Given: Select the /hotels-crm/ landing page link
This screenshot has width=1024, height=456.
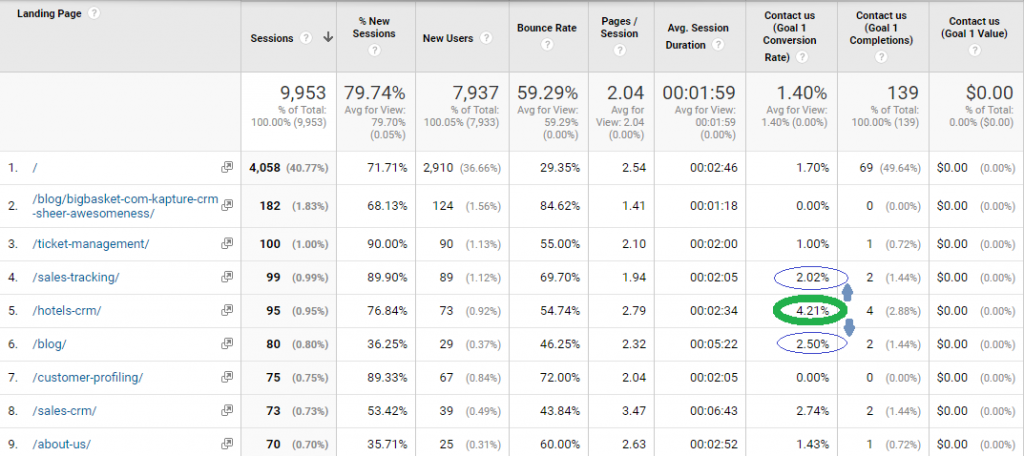Looking at the screenshot, I should [x=66, y=311].
